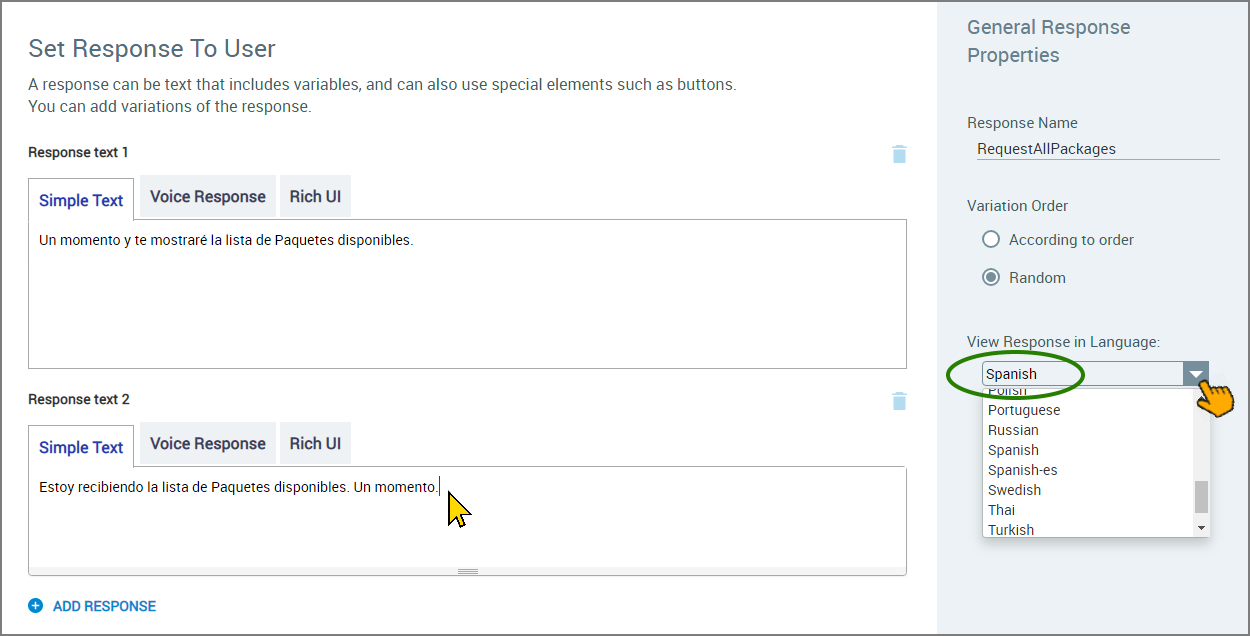
Task: Grab the resize handle under Response text 2
Action: [x=468, y=571]
